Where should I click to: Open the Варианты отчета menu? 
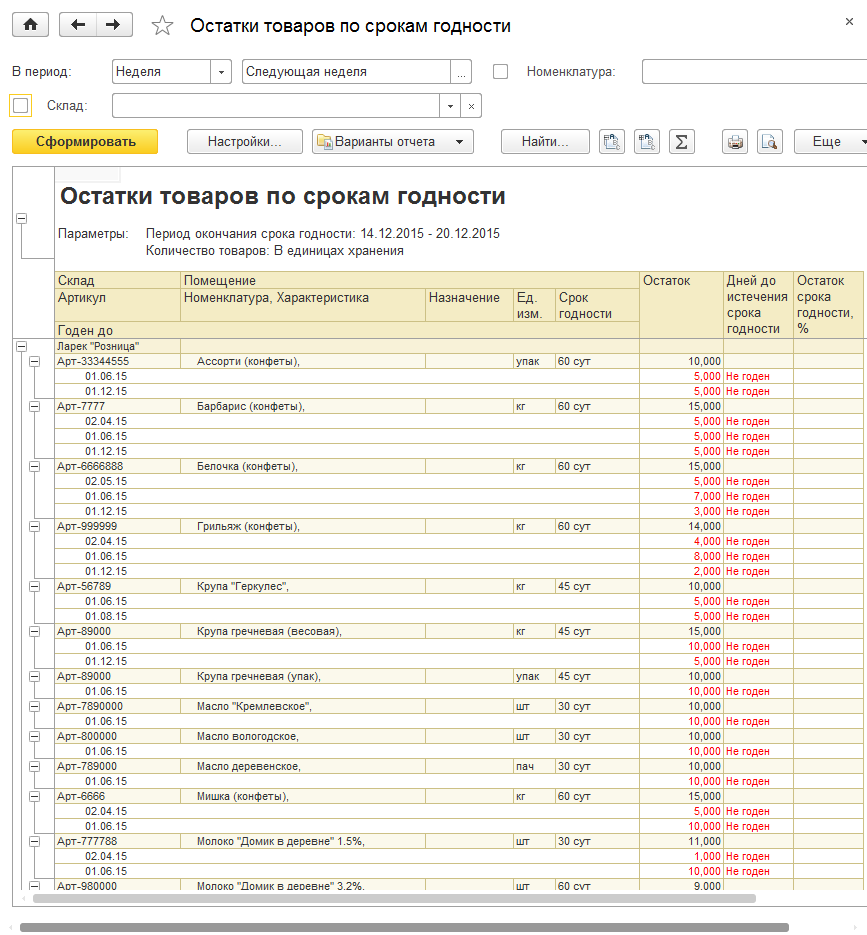[392, 142]
